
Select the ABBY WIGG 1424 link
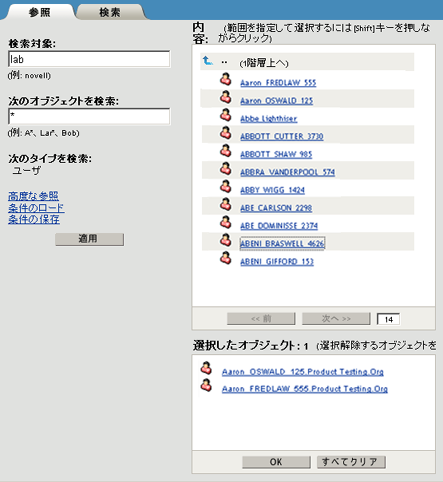(x=272, y=190)
